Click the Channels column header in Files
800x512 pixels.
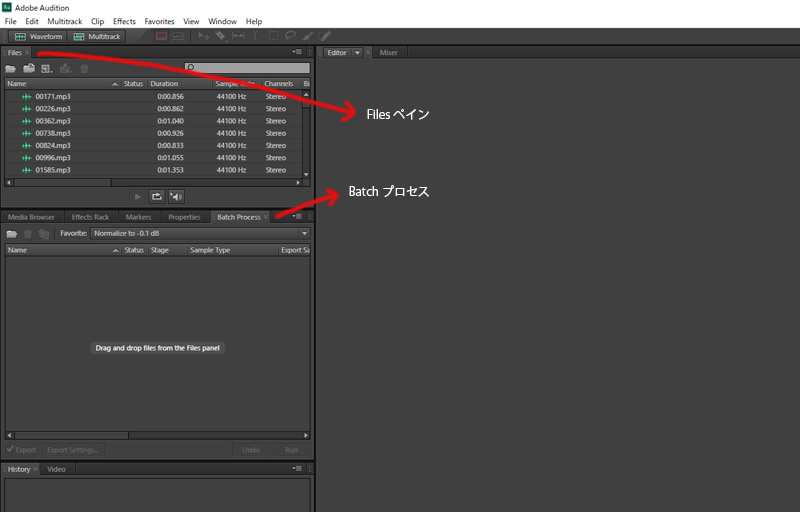click(279, 84)
